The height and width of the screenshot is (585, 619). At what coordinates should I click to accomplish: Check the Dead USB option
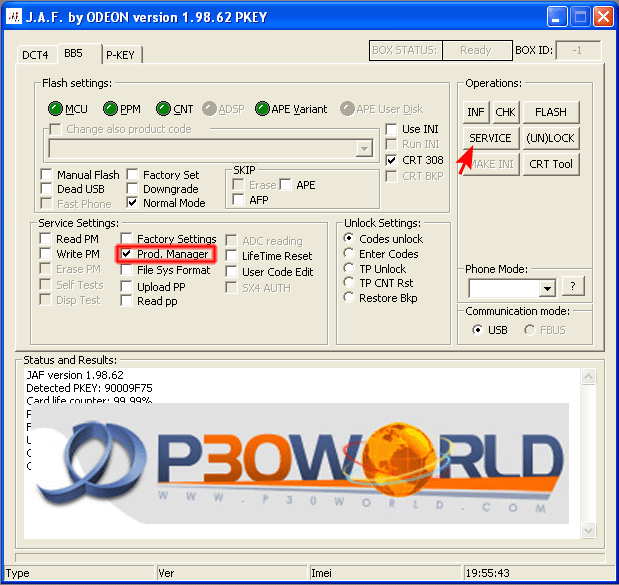click(47, 189)
